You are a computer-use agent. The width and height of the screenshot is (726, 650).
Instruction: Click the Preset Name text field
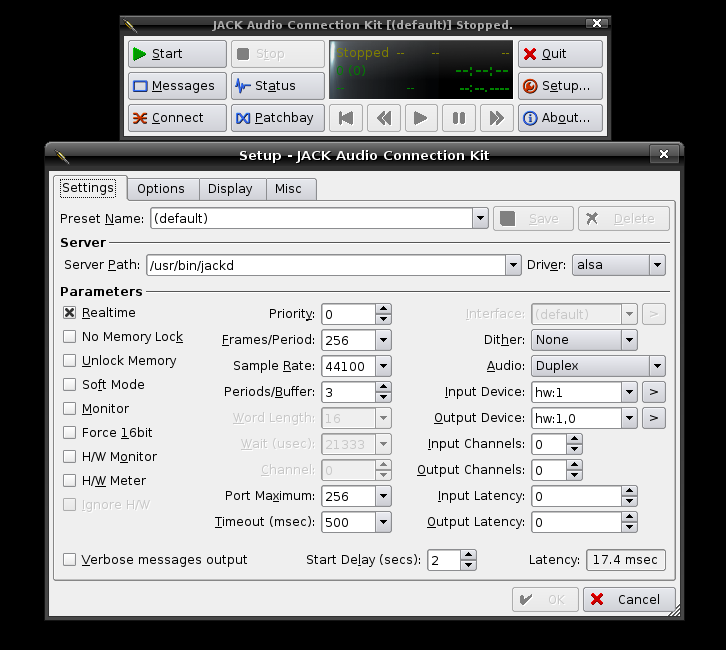[312, 218]
